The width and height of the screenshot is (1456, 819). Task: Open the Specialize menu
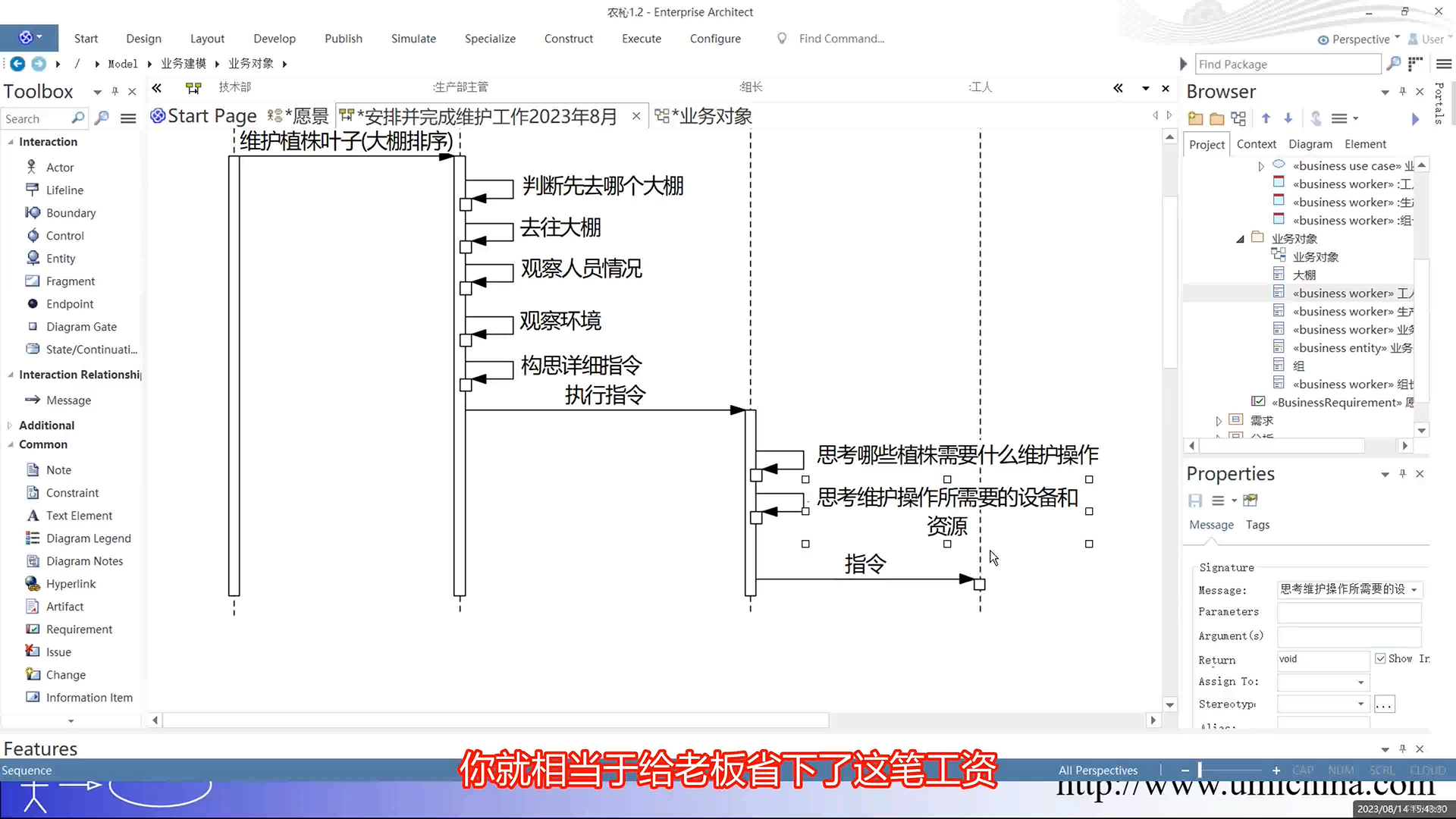[x=490, y=38]
